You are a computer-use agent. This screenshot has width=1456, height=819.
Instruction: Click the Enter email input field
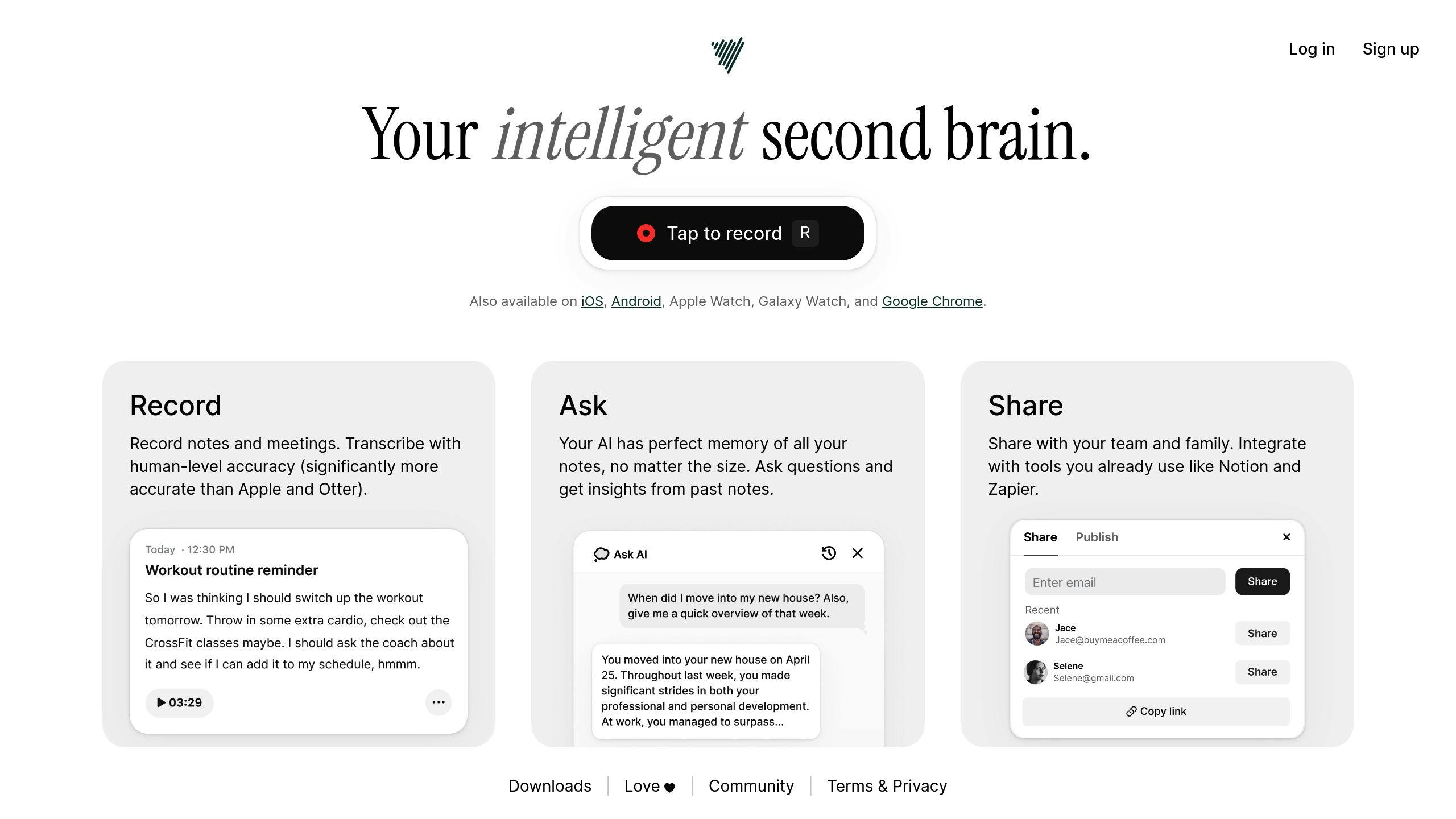[1124, 582]
